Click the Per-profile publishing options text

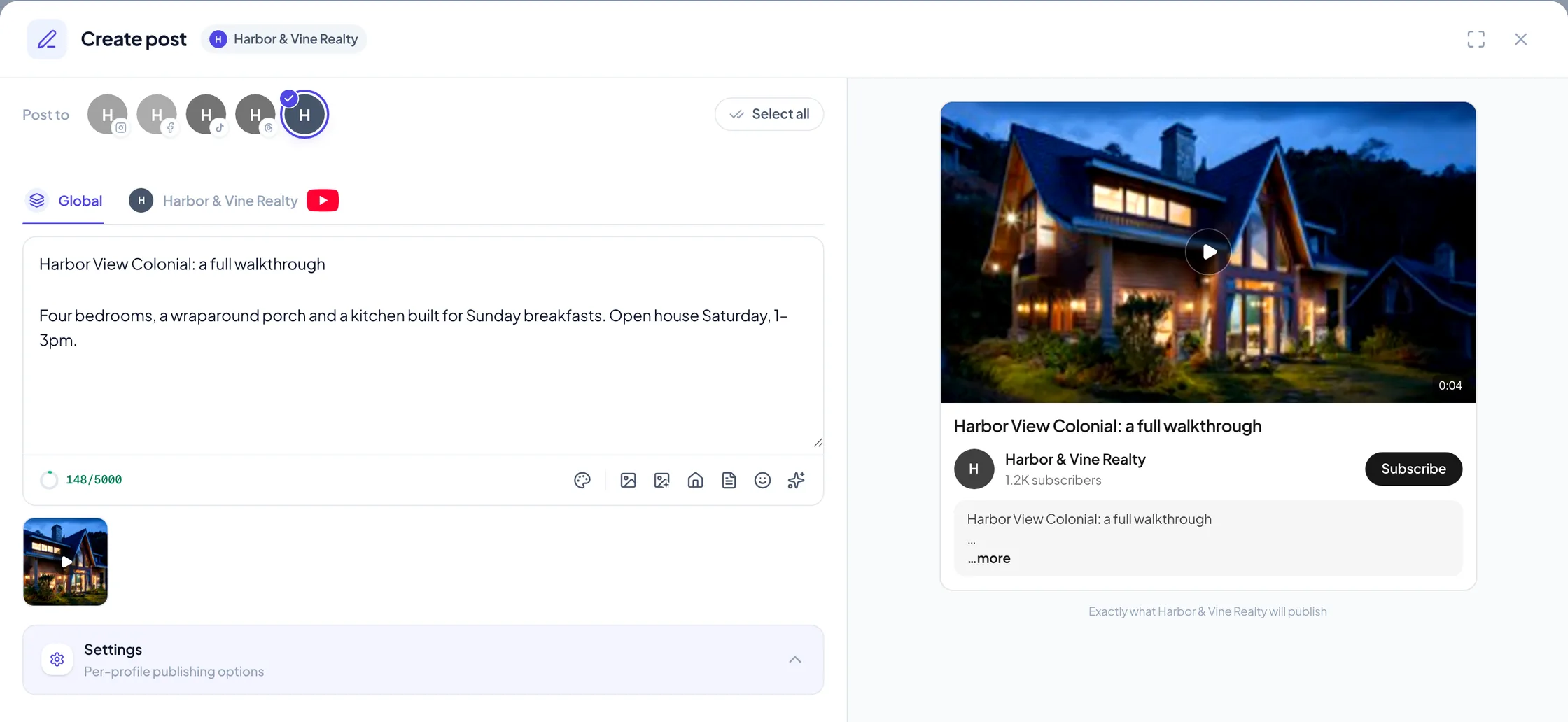(174, 672)
